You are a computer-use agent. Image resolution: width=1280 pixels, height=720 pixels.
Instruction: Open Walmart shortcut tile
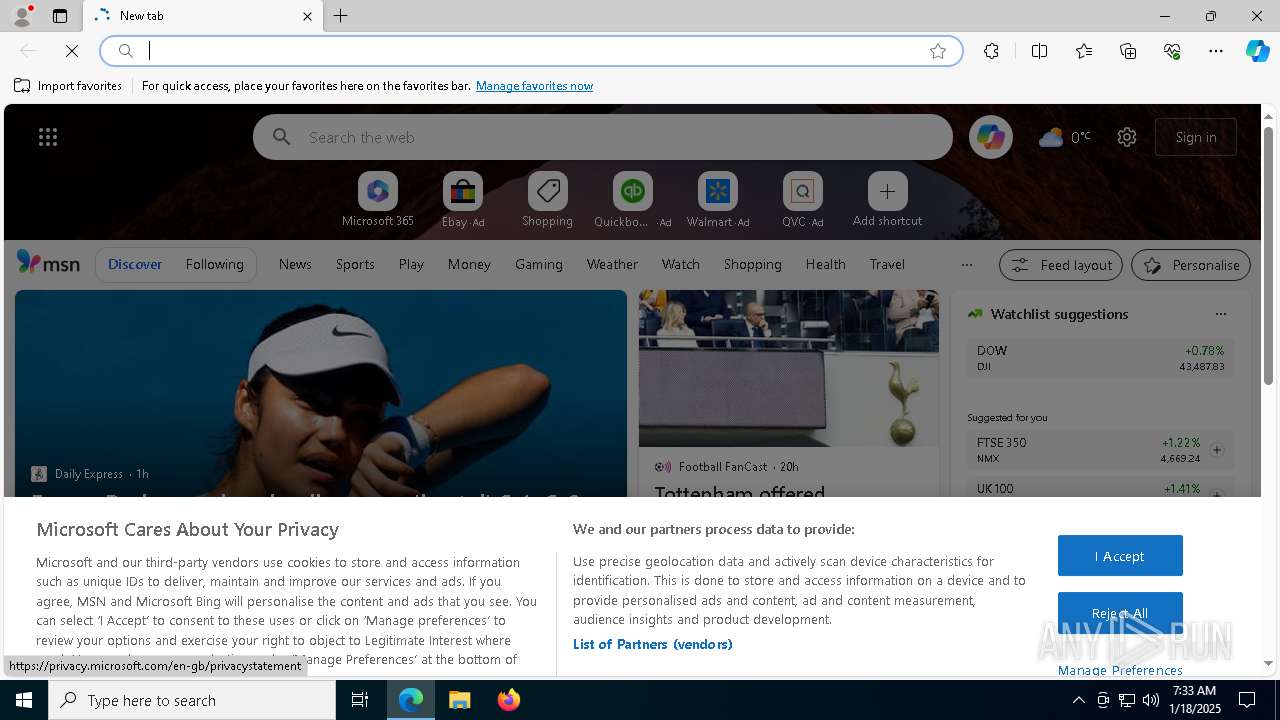pyautogui.click(x=717, y=200)
